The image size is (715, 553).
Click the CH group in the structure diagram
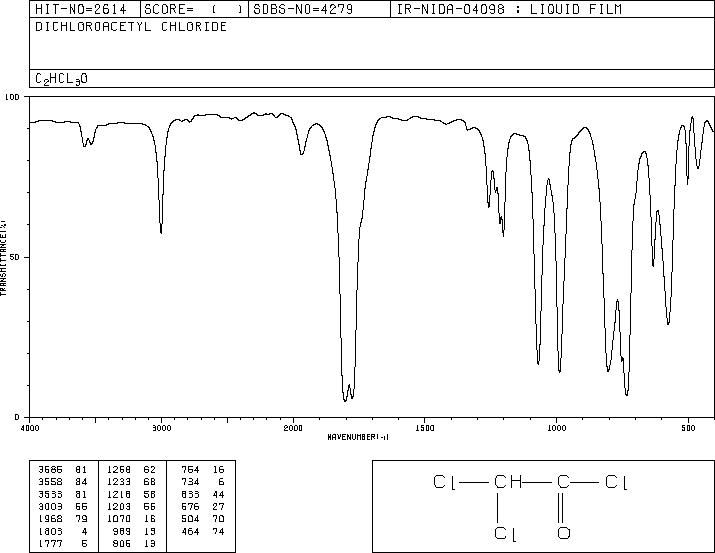coord(508,481)
